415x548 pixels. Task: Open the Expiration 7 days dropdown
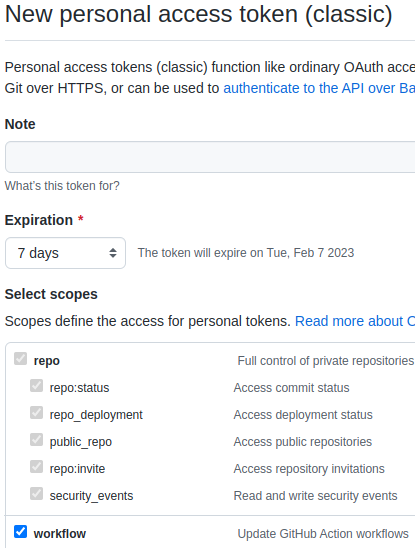pyautogui.click(x=65, y=253)
